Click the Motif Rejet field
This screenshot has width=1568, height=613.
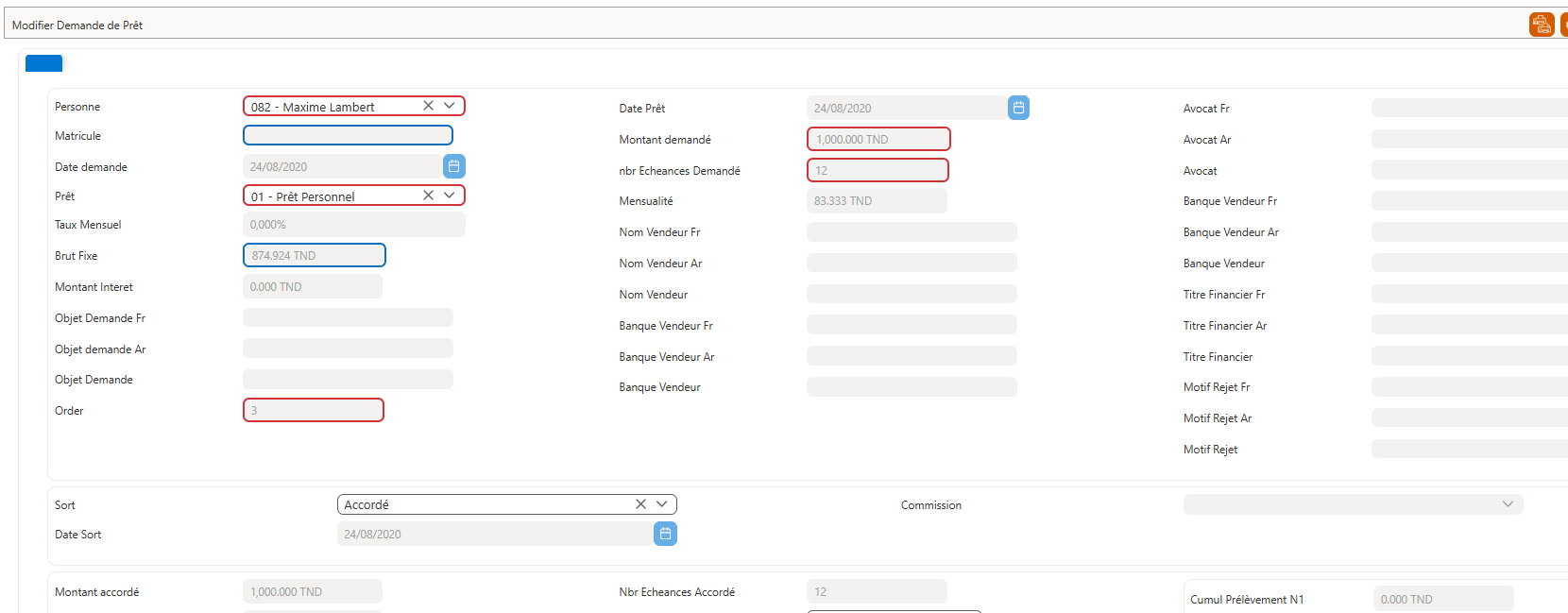1470,449
